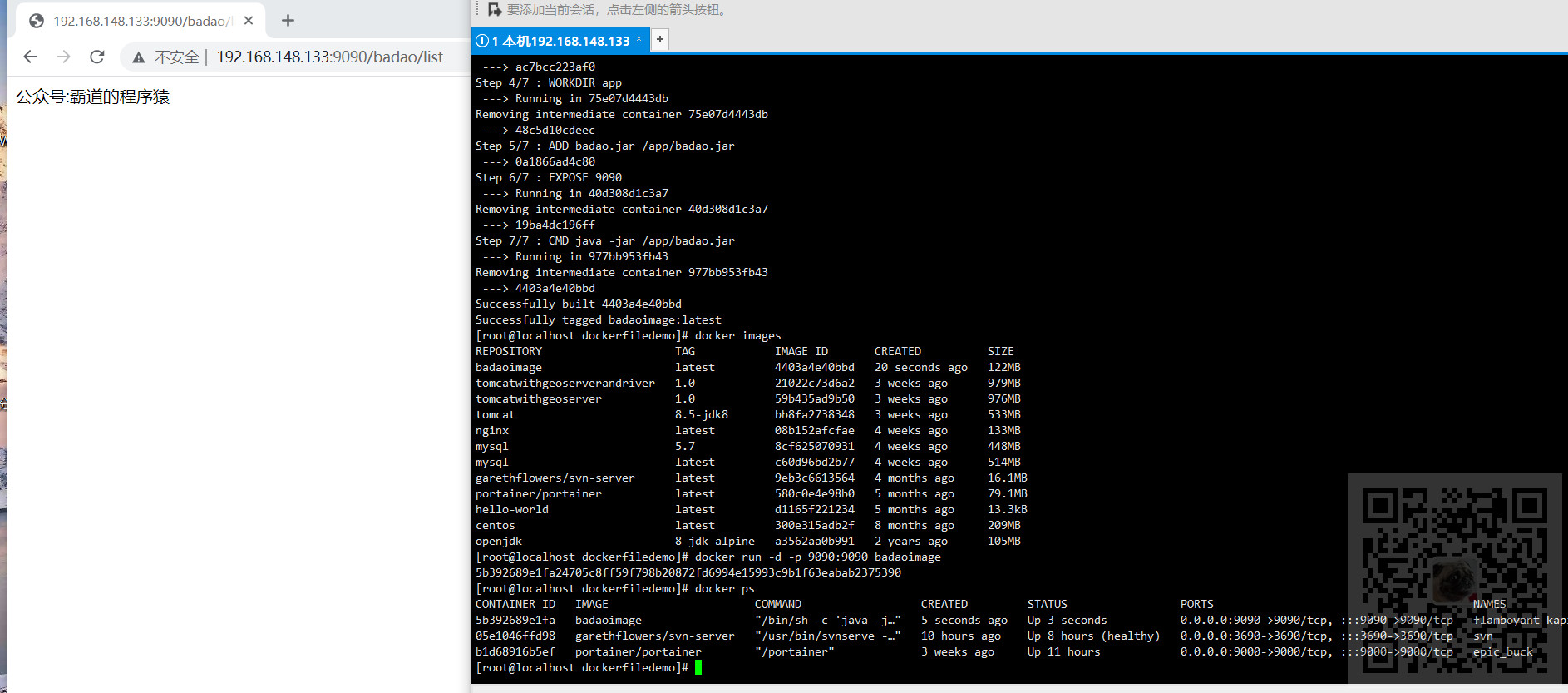Click the CONTAINER ID column header
The image size is (1568, 693).
point(515,604)
